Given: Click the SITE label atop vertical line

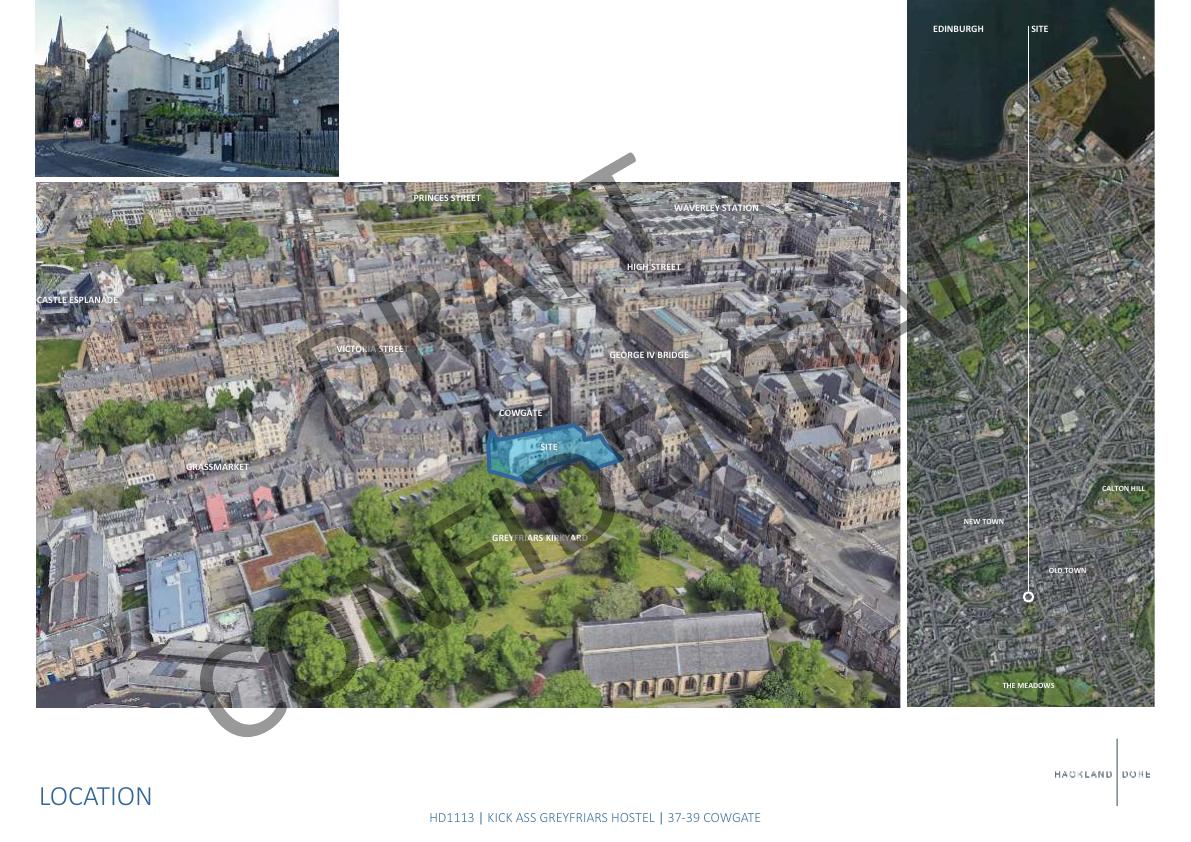Looking at the screenshot, I should click(1039, 29).
